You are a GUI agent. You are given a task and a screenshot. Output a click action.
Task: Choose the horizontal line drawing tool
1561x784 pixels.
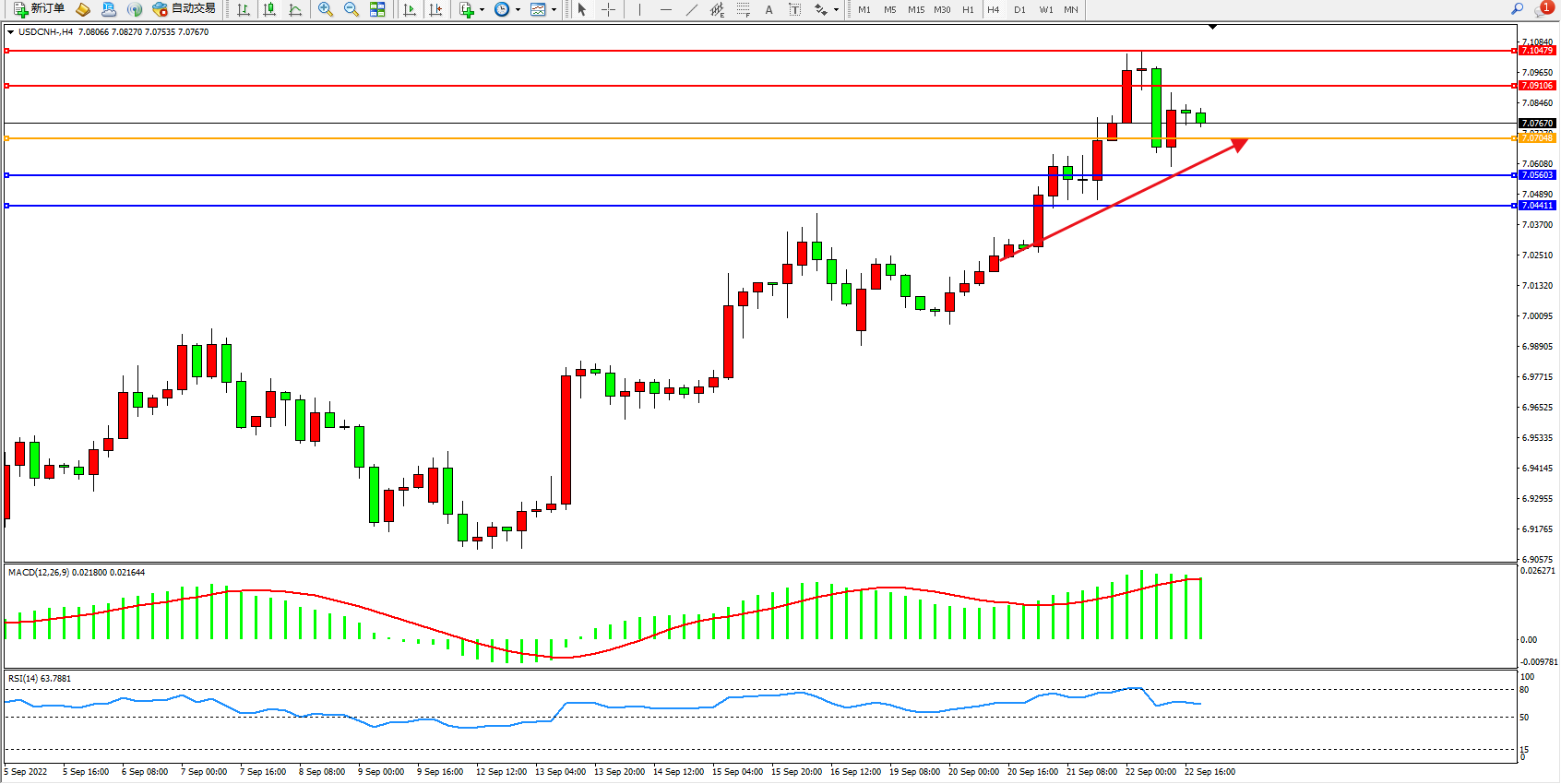(665, 9)
